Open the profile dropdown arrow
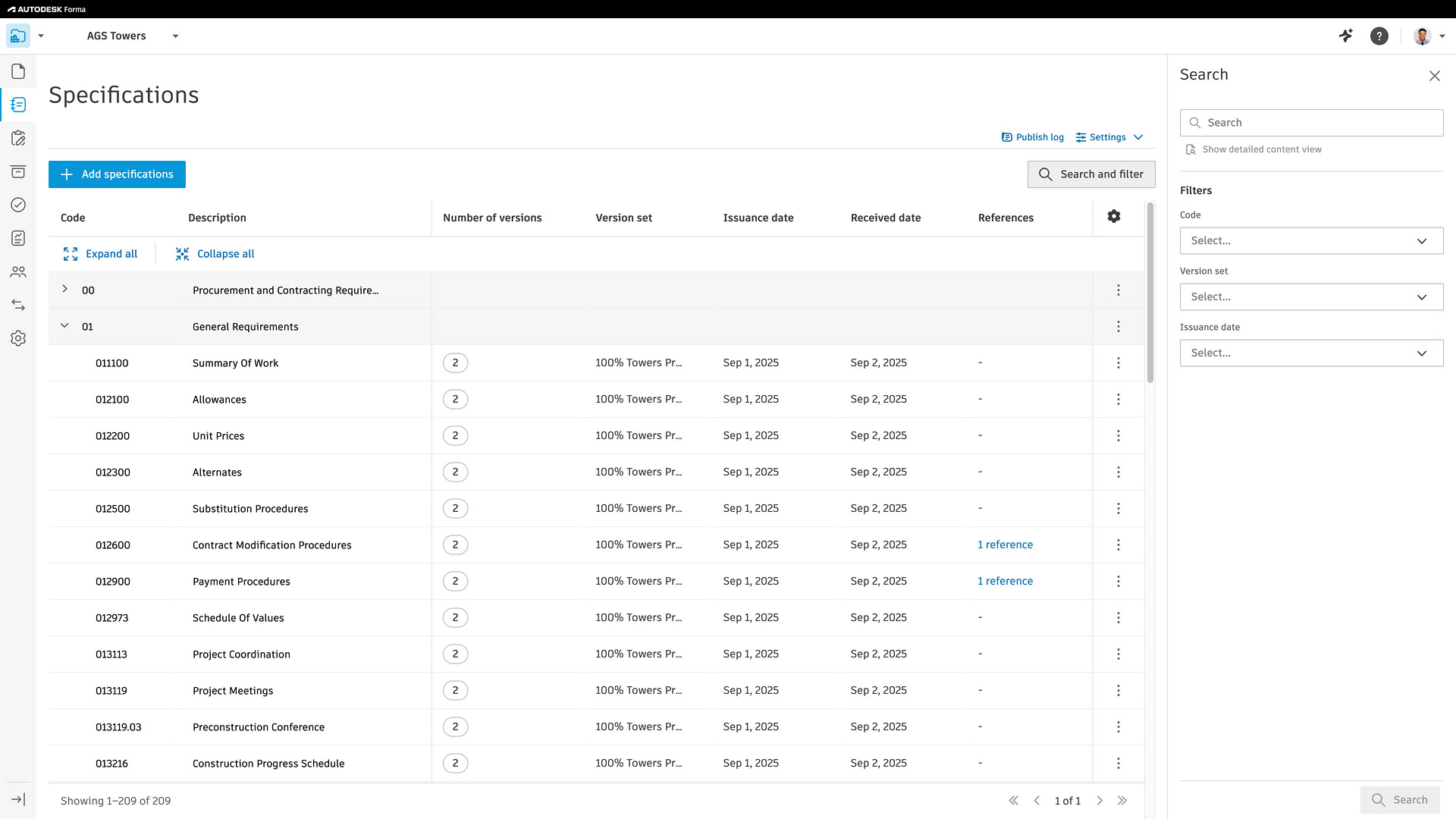This screenshot has height=819, width=1456. pos(1442,36)
